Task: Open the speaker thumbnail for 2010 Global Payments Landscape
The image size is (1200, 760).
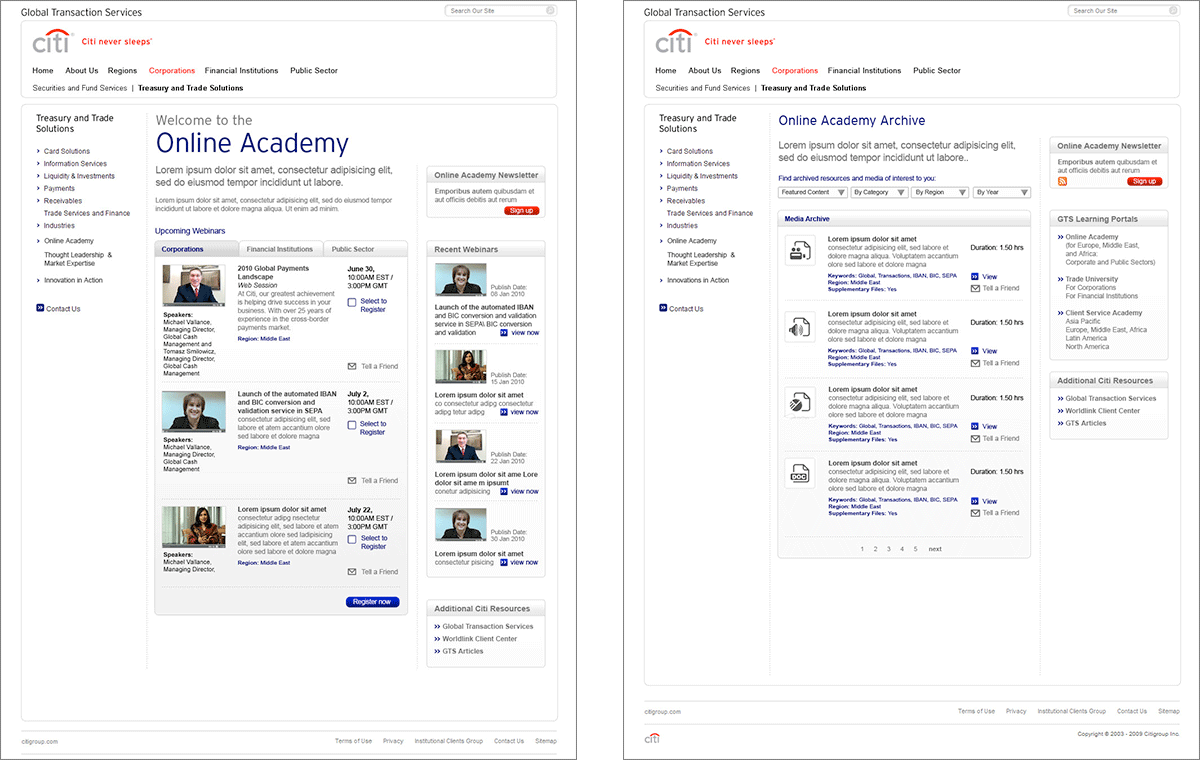Action: pos(194,285)
